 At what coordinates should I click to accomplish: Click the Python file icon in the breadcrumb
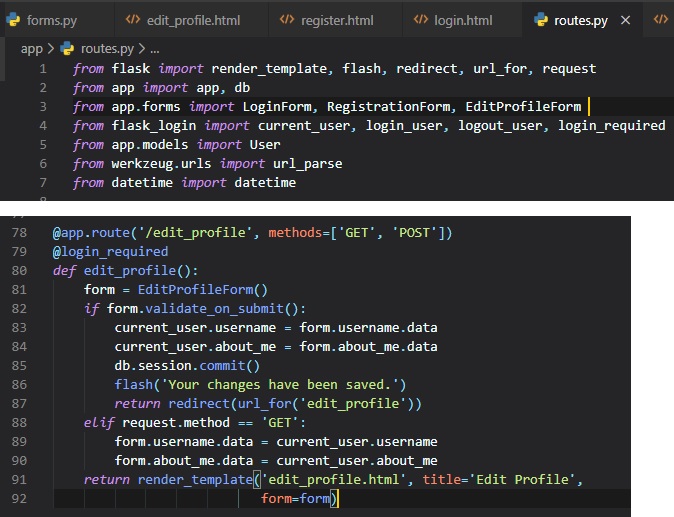click(68, 48)
